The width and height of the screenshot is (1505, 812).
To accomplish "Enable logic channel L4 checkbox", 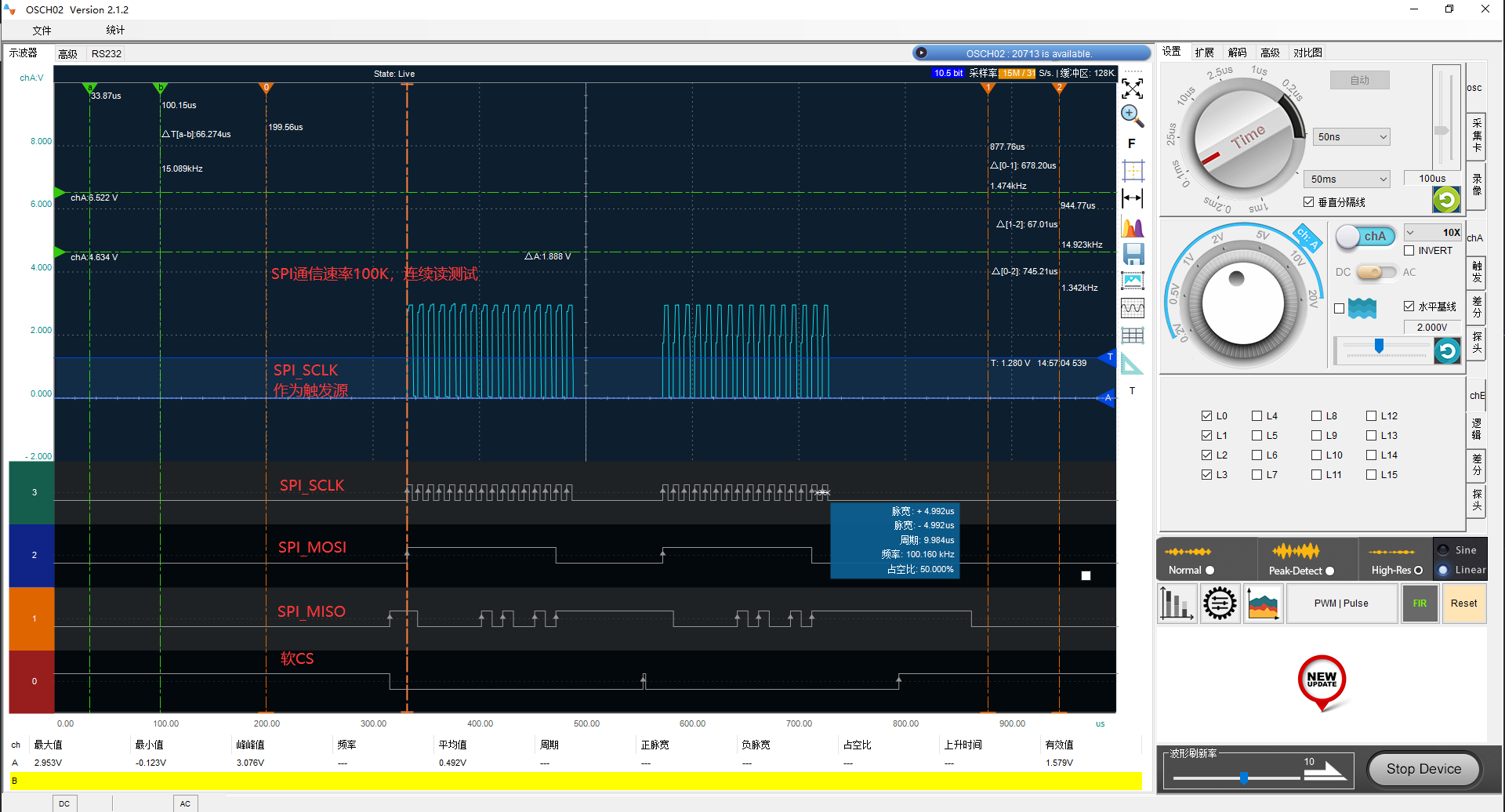I will pos(1257,416).
